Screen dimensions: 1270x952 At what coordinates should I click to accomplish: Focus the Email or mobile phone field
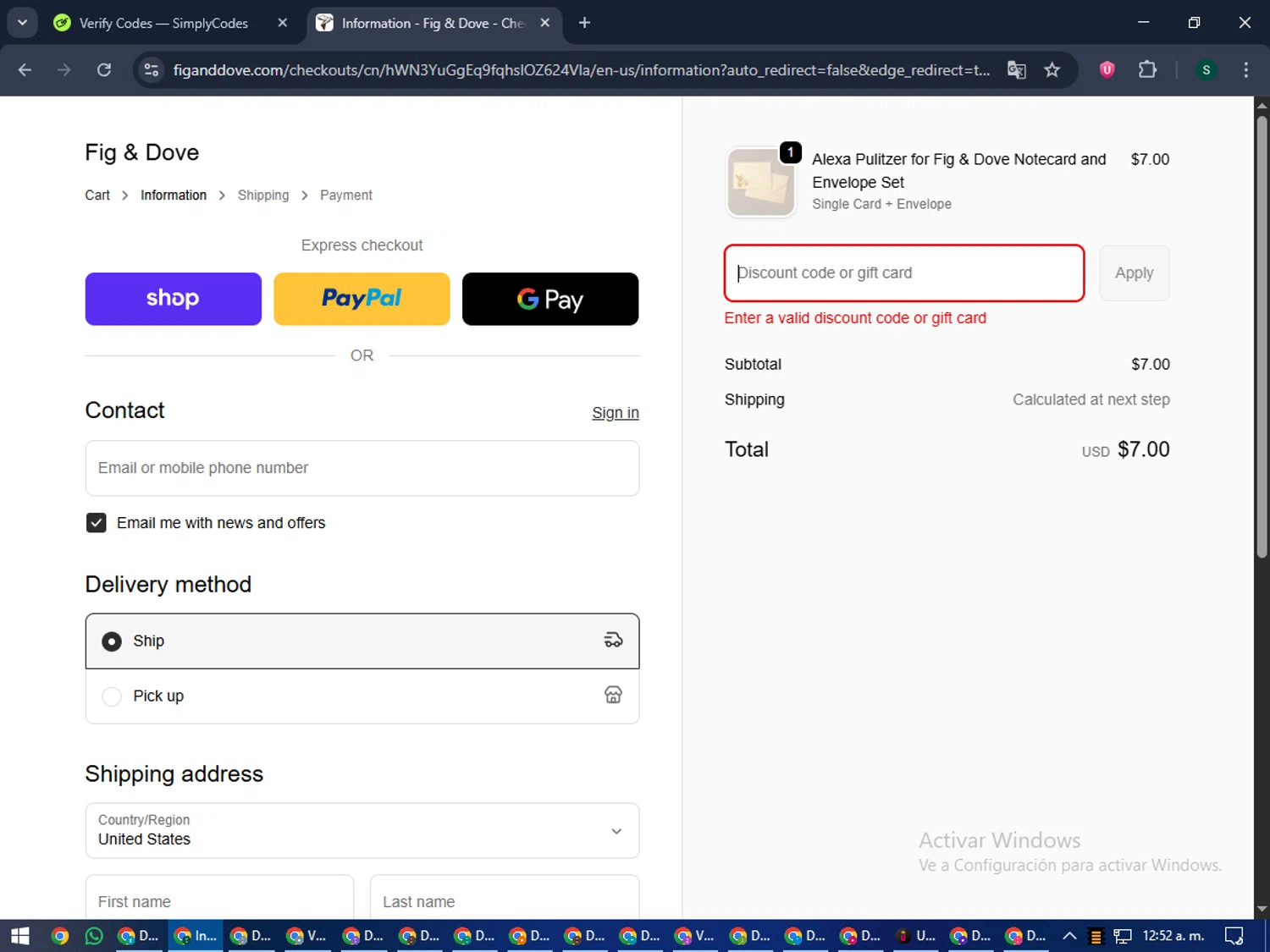362,468
